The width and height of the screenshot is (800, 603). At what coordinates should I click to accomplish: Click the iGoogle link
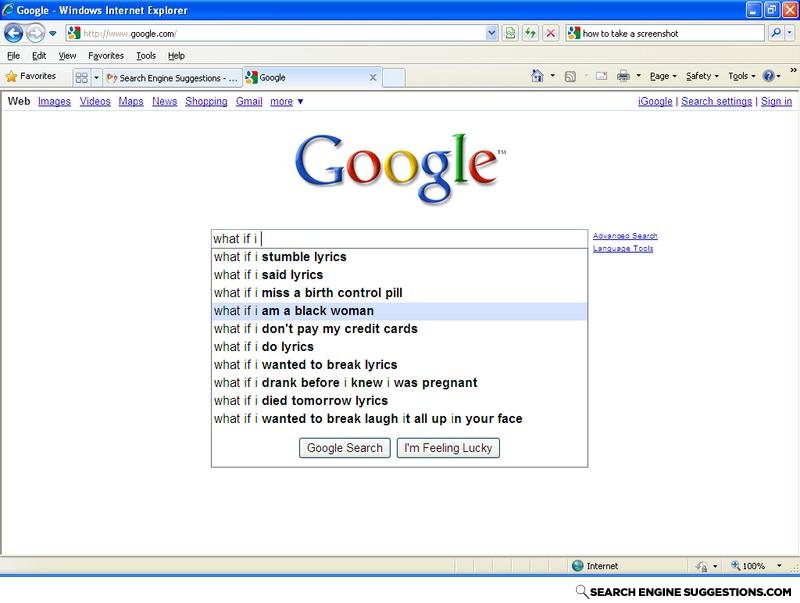655,102
